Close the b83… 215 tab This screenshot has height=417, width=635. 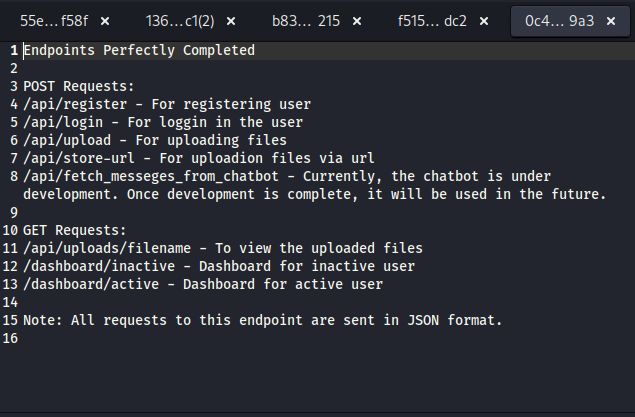coord(358,20)
